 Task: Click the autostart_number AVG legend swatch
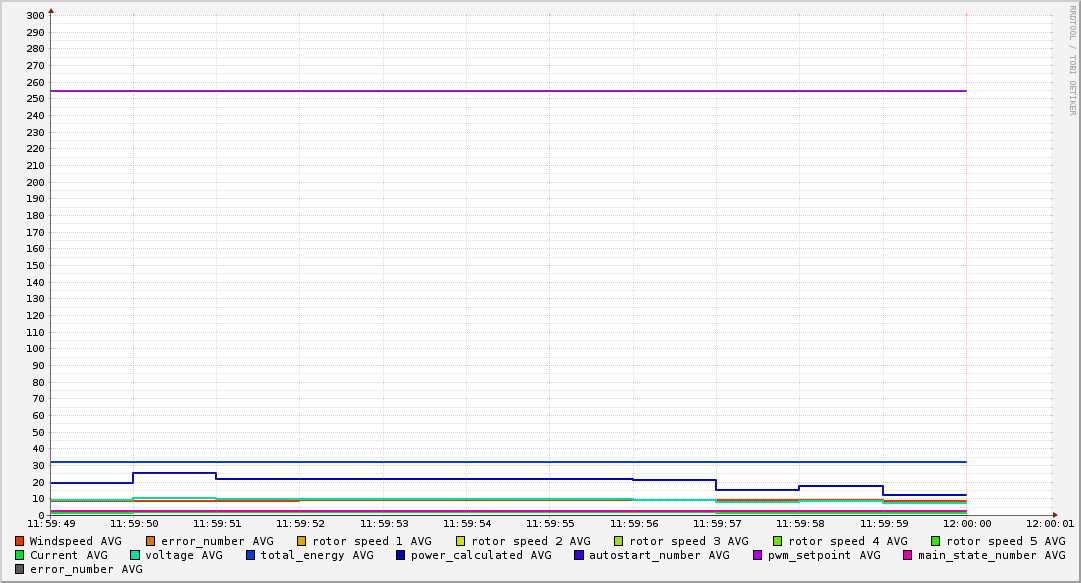pos(579,555)
